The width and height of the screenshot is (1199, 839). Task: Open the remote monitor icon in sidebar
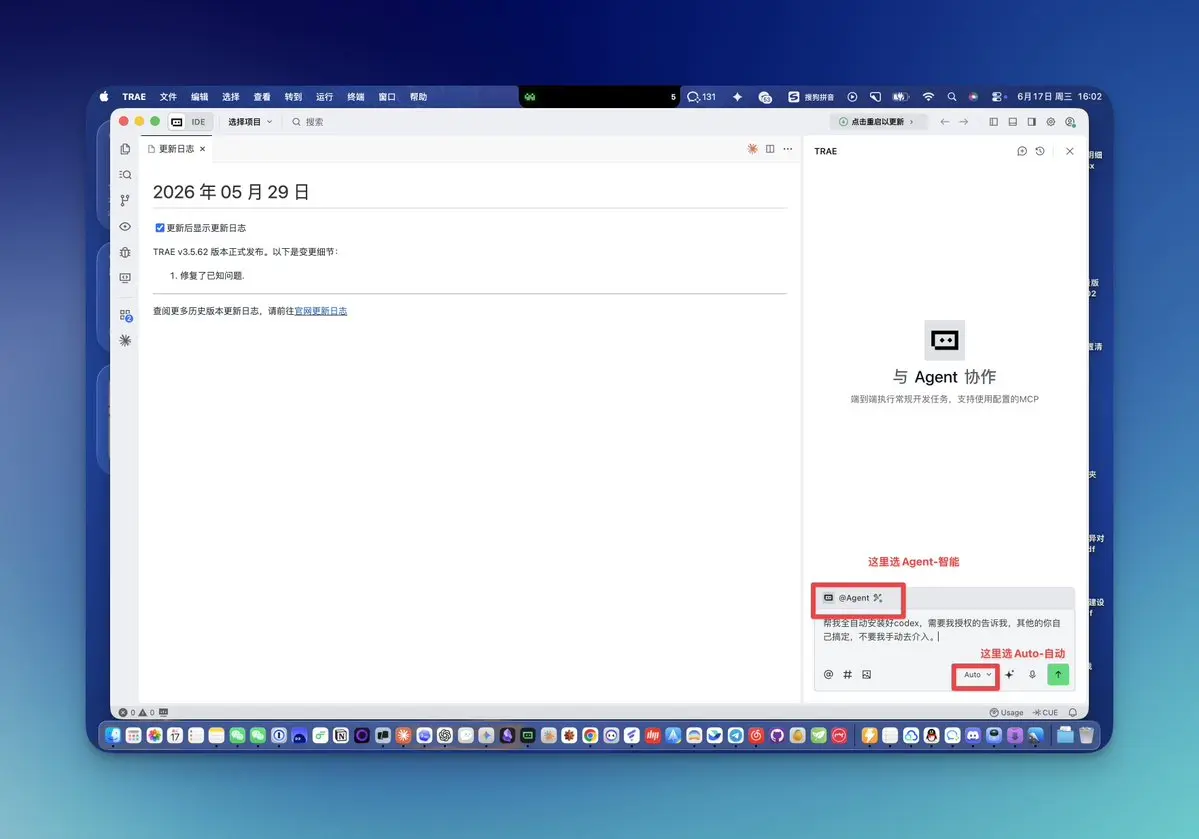pyautogui.click(x=125, y=278)
